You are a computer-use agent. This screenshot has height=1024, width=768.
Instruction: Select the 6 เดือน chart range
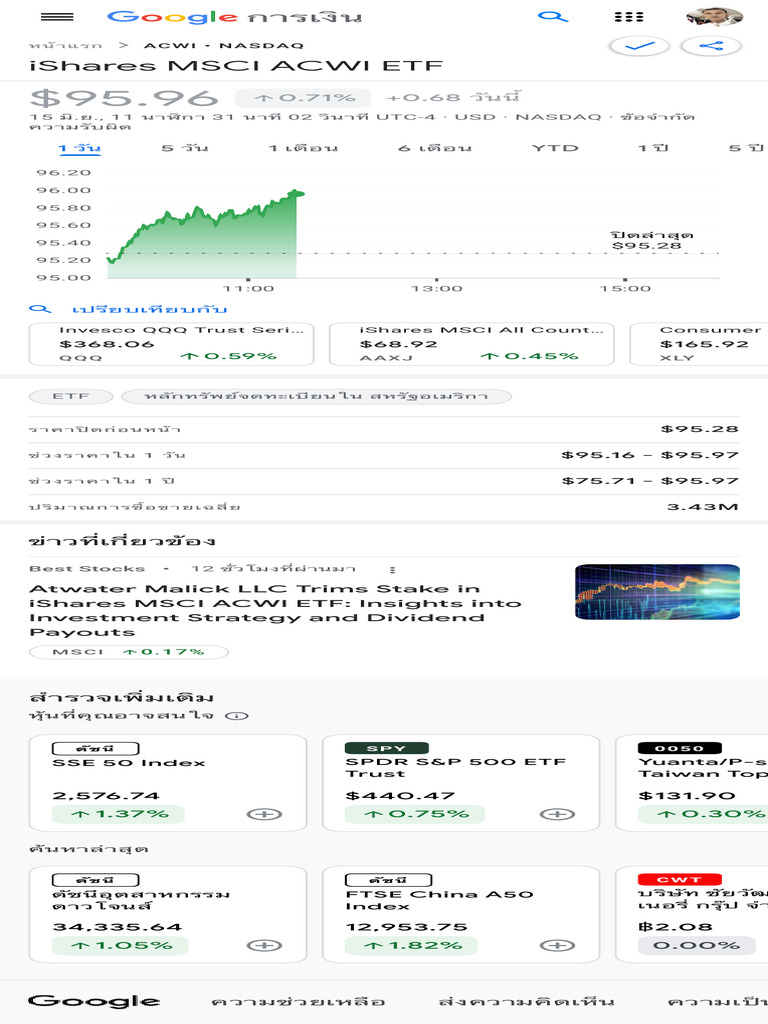click(x=434, y=148)
